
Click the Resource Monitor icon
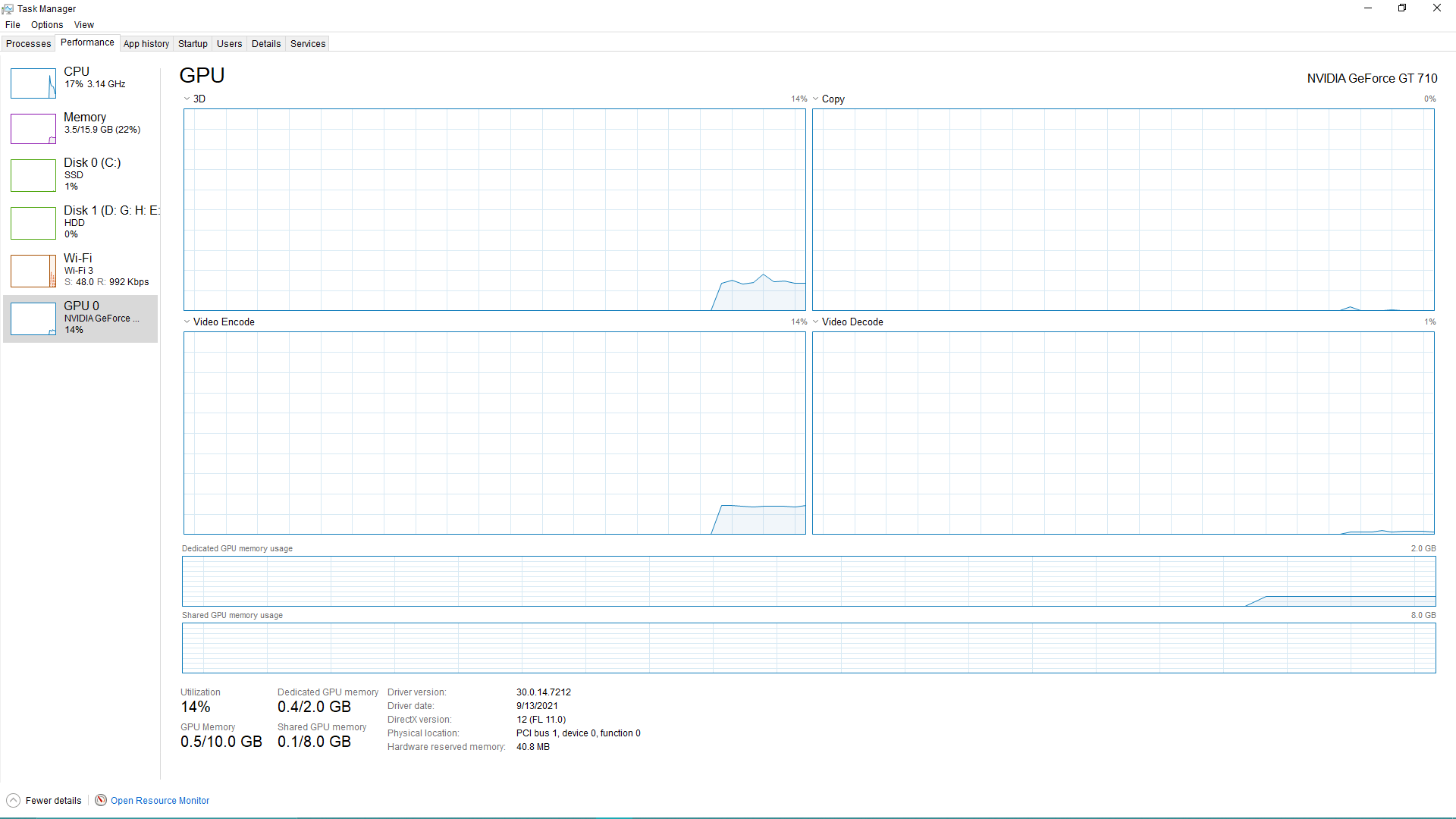pyautogui.click(x=101, y=800)
